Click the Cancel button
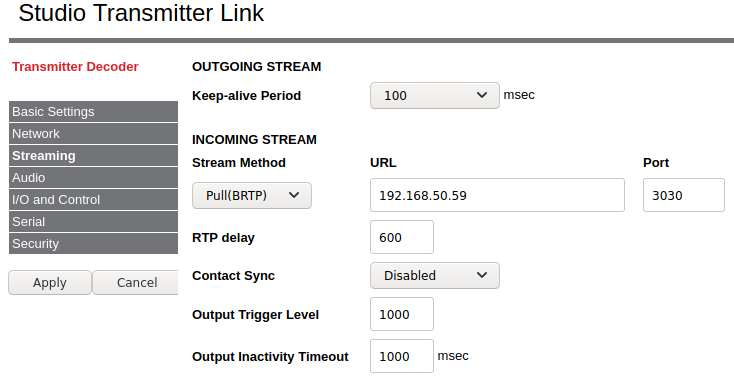Image resolution: width=734 pixels, height=385 pixels. coord(136,282)
